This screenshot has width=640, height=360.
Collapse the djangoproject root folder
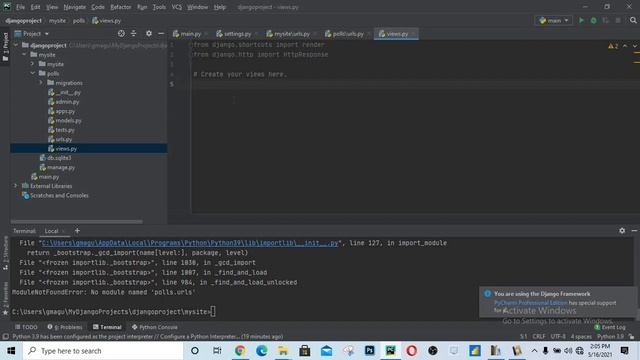(16, 45)
